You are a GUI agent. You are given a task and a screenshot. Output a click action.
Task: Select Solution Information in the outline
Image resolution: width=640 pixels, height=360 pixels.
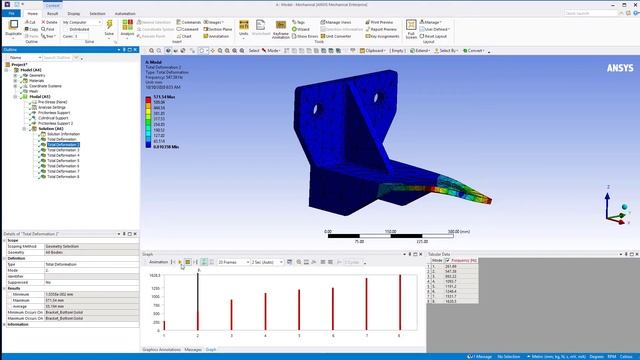coord(63,134)
